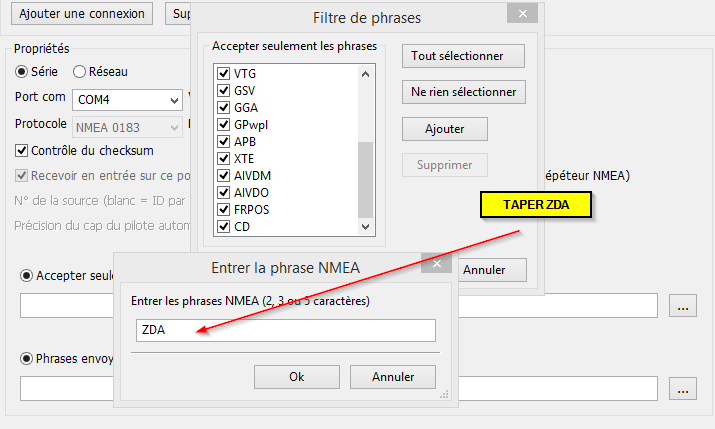This screenshot has height=429, width=715.
Task: Open ellipsis button beside accepted phrases field
Action: 683,306
